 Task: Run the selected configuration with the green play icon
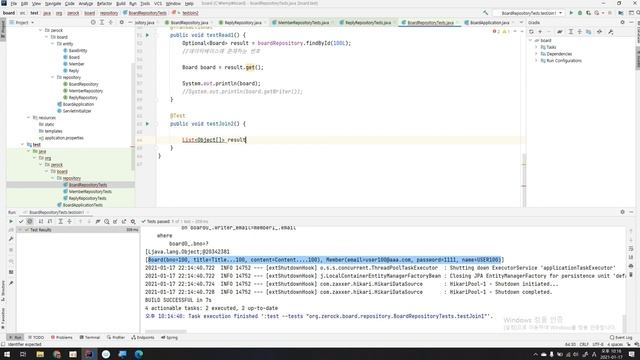571,13
